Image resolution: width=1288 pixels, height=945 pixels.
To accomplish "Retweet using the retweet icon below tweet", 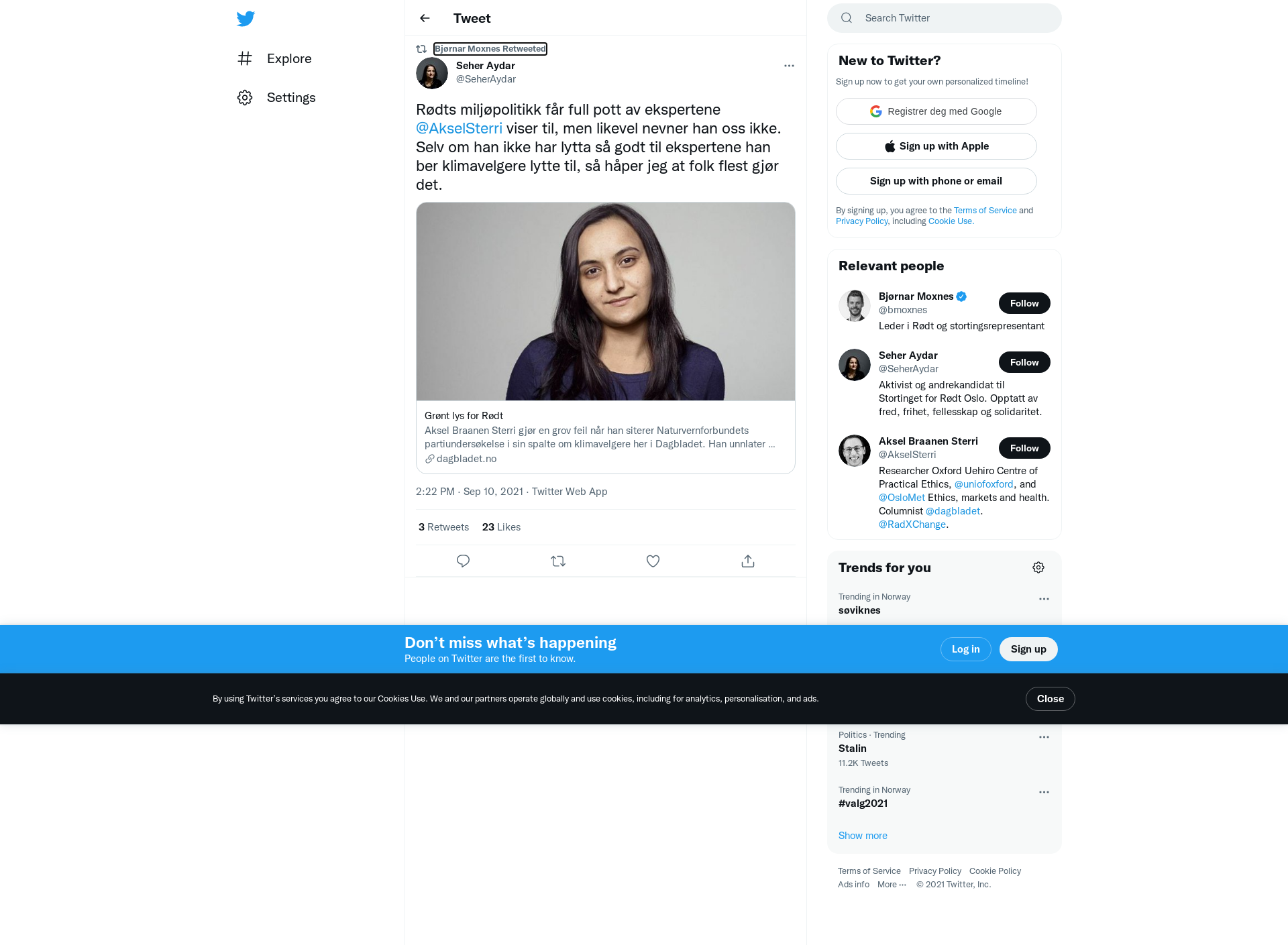I will coord(558,561).
